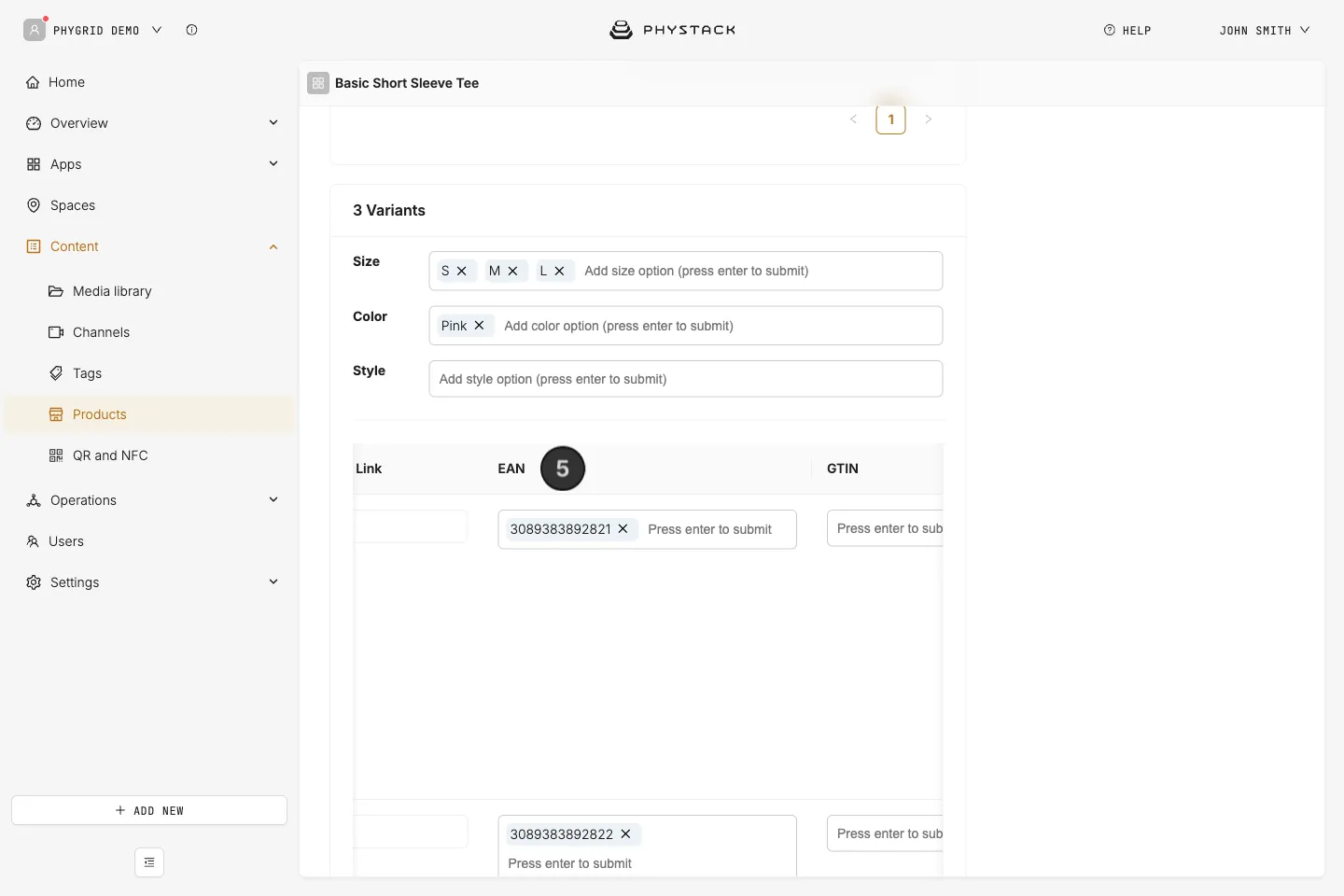Click the 3 Variants heading
The width and height of the screenshot is (1344, 896).
point(389,211)
